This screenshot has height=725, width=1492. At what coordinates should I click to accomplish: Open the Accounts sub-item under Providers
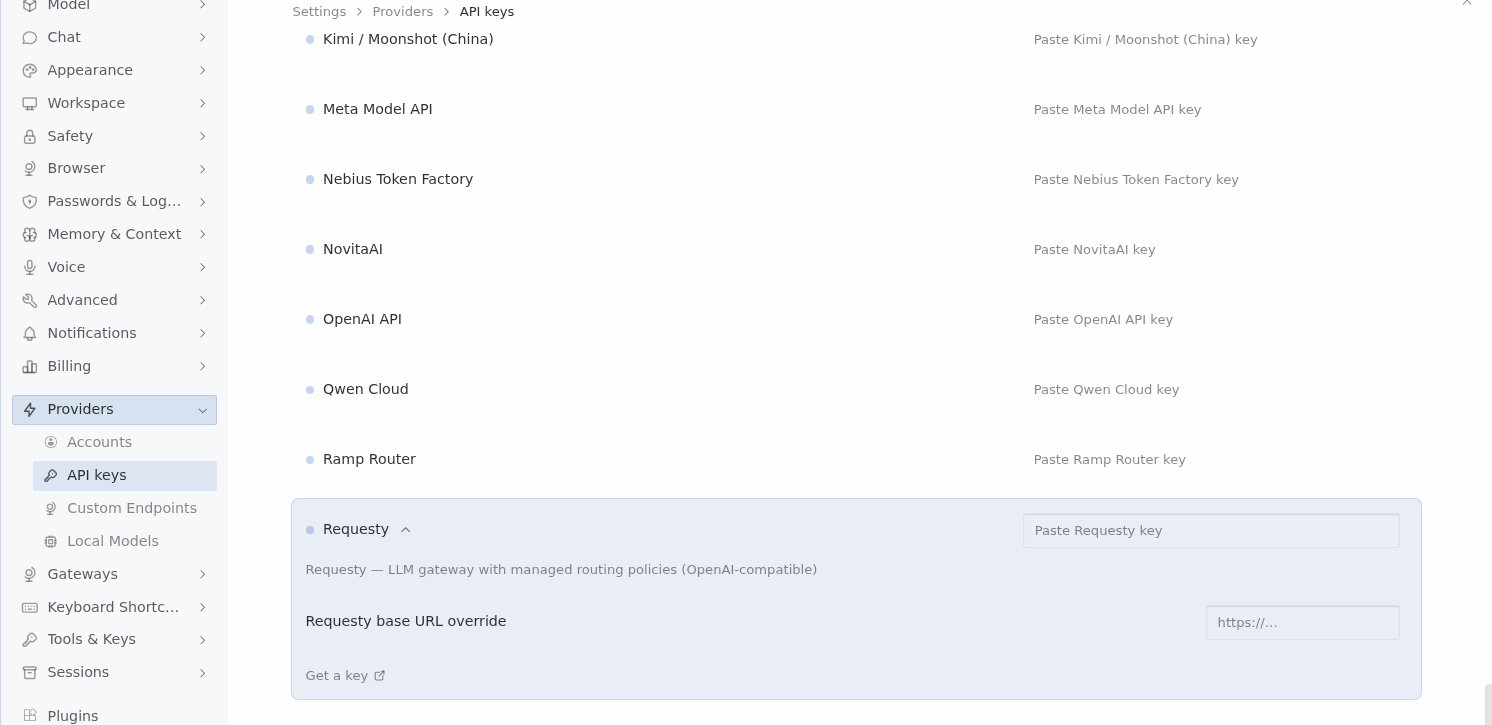click(125, 443)
